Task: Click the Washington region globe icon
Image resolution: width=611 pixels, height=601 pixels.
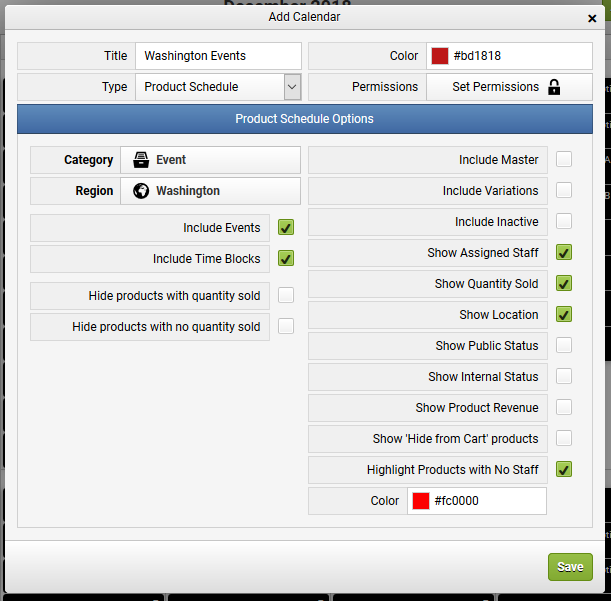Action: click(141, 191)
